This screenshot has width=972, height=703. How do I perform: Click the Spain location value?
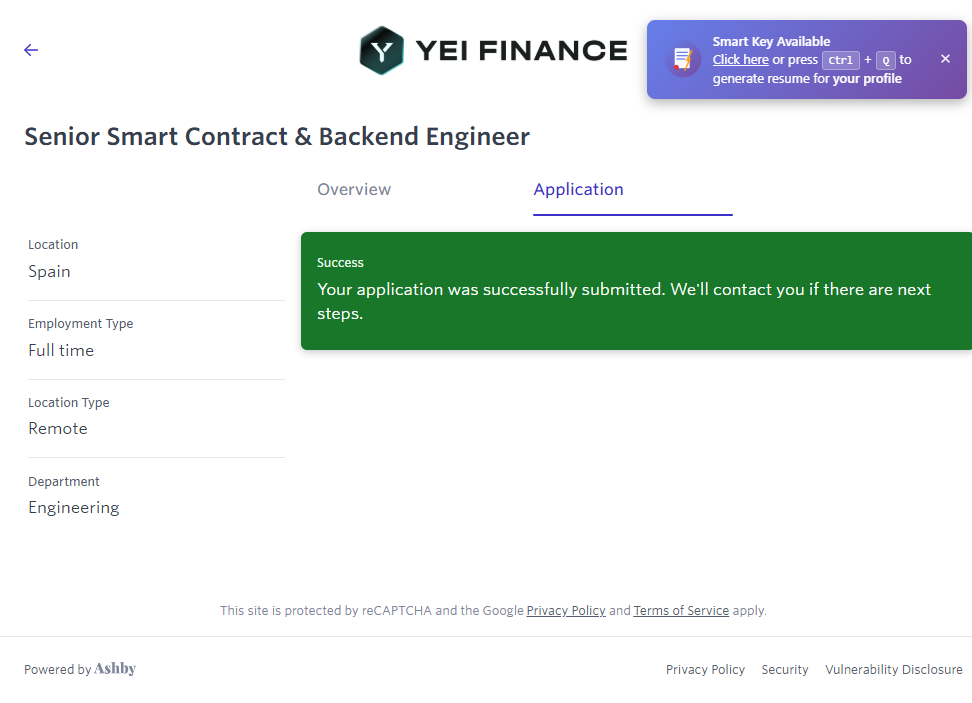pos(49,271)
